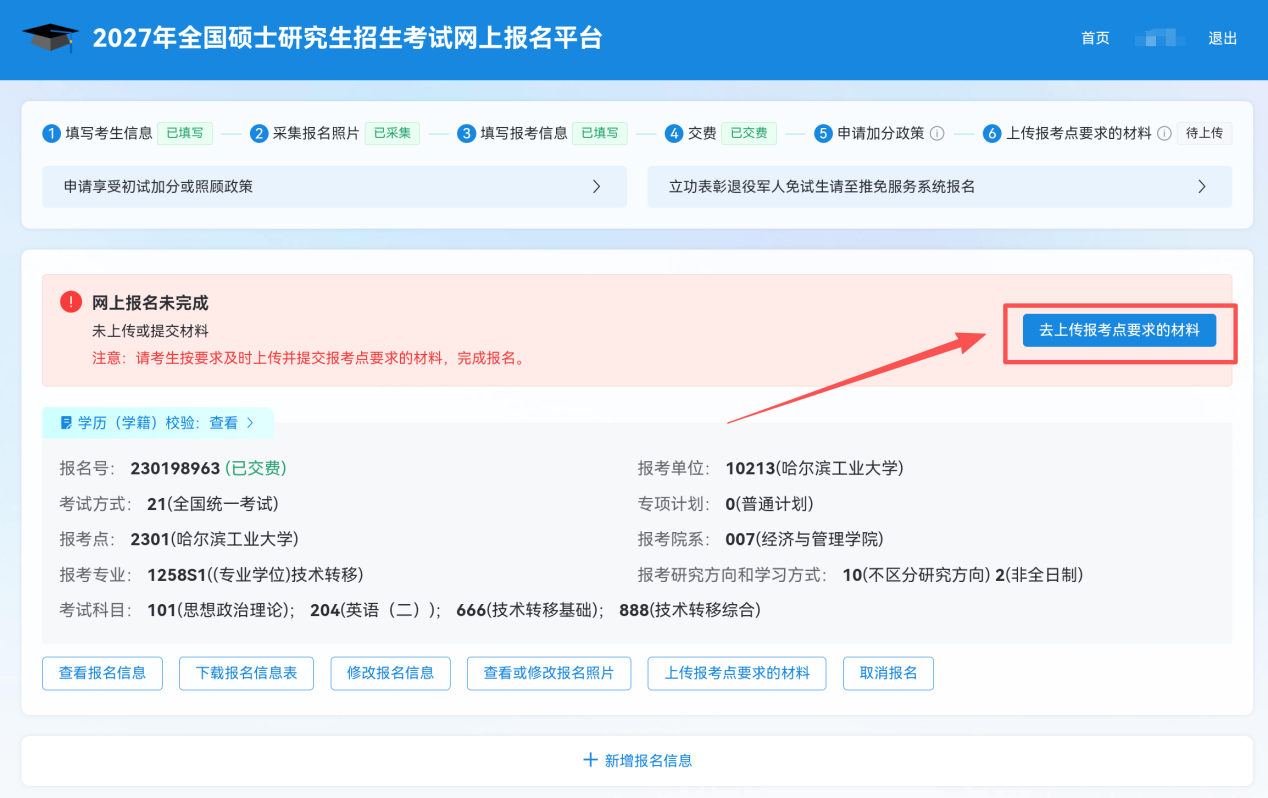Screen dimensions: 1268x798
Task: Click 下载报名信息表 button
Action: click(246, 673)
